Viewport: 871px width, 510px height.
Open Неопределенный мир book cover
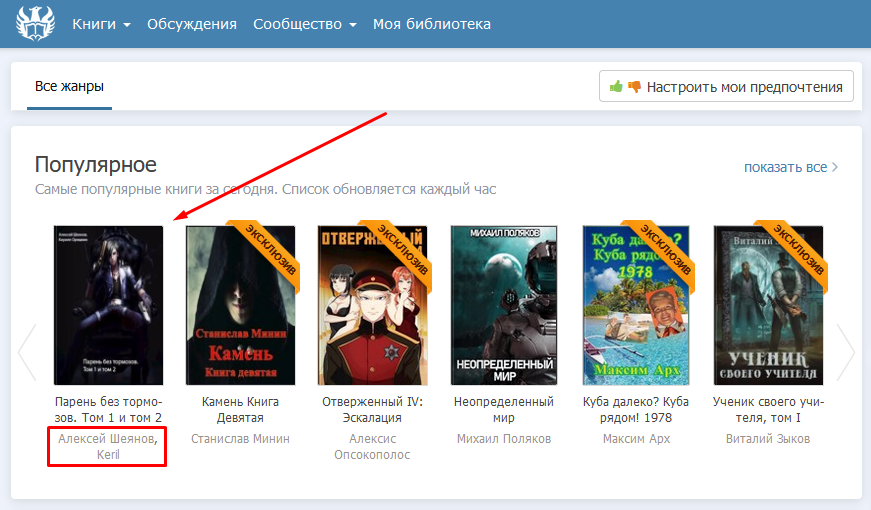point(504,304)
